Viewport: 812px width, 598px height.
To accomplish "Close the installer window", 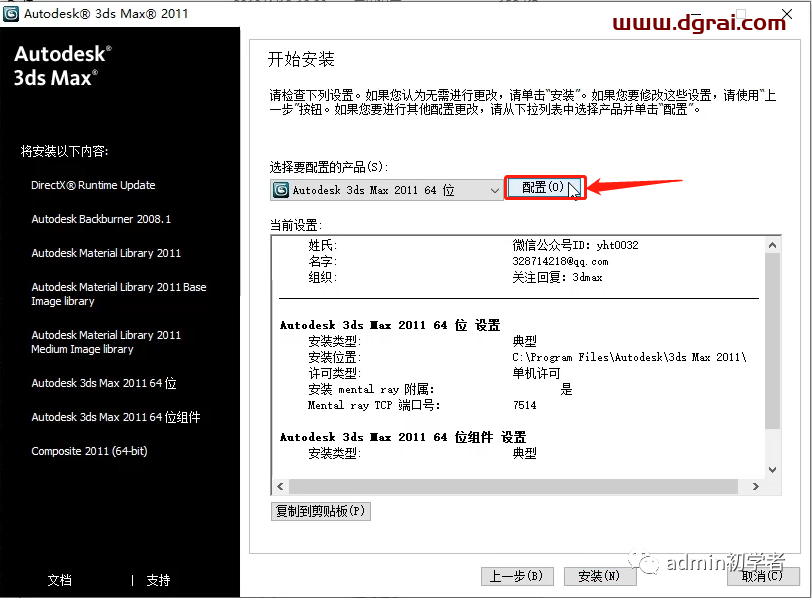I will (787, 14).
